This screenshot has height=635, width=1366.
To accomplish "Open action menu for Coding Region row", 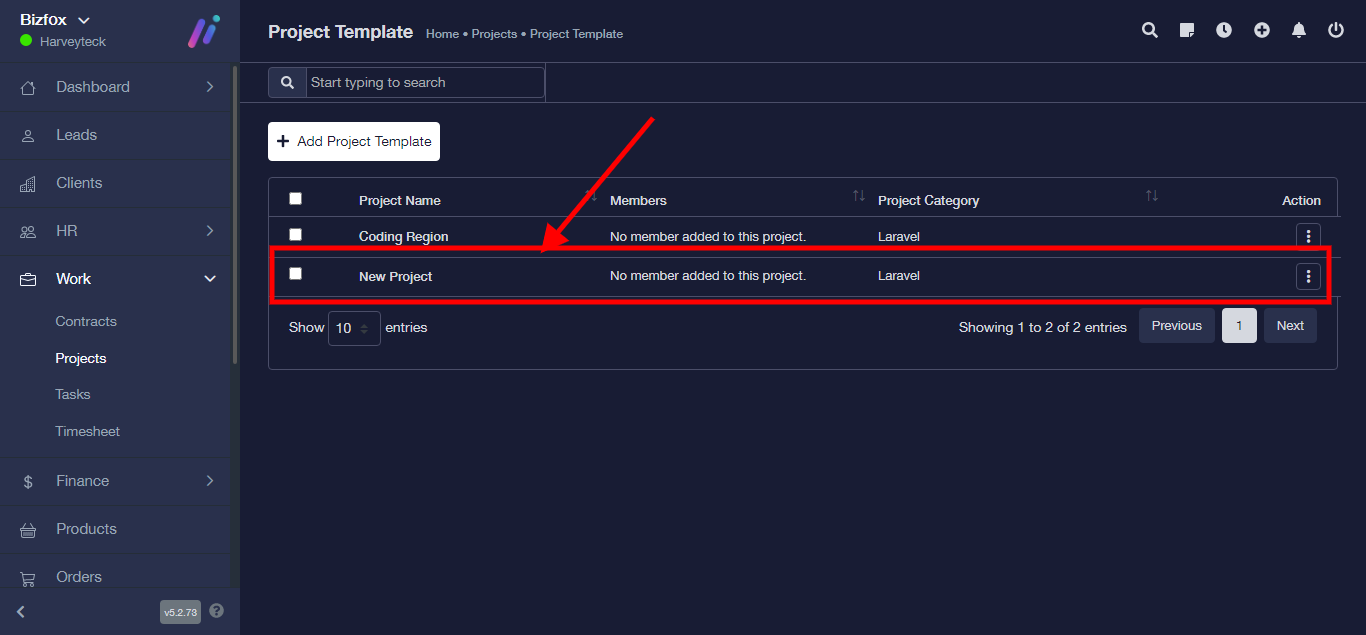I will [1308, 237].
